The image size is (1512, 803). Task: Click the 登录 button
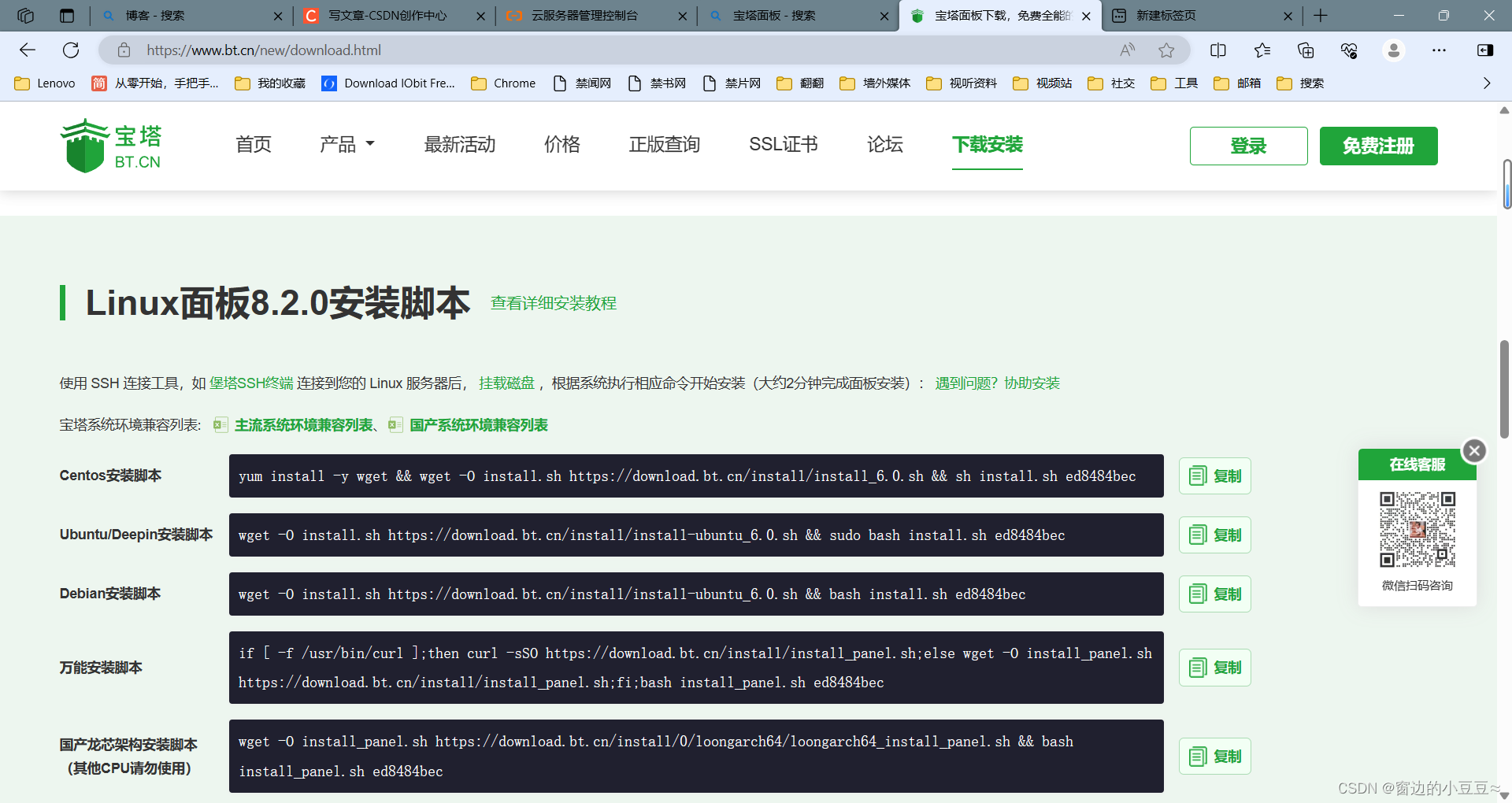tap(1248, 146)
